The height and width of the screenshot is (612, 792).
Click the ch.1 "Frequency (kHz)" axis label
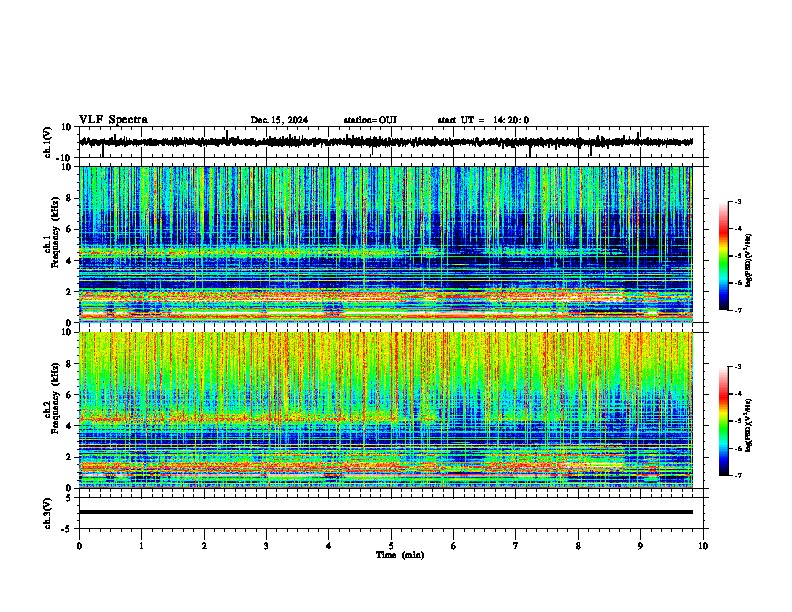coord(55,232)
